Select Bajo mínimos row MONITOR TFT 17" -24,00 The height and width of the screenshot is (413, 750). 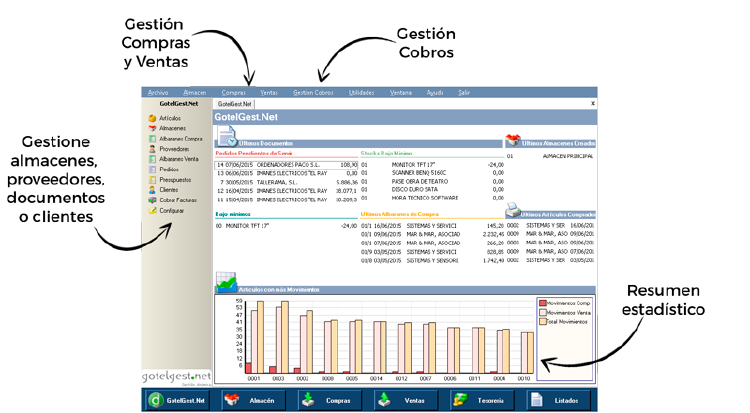point(287,226)
